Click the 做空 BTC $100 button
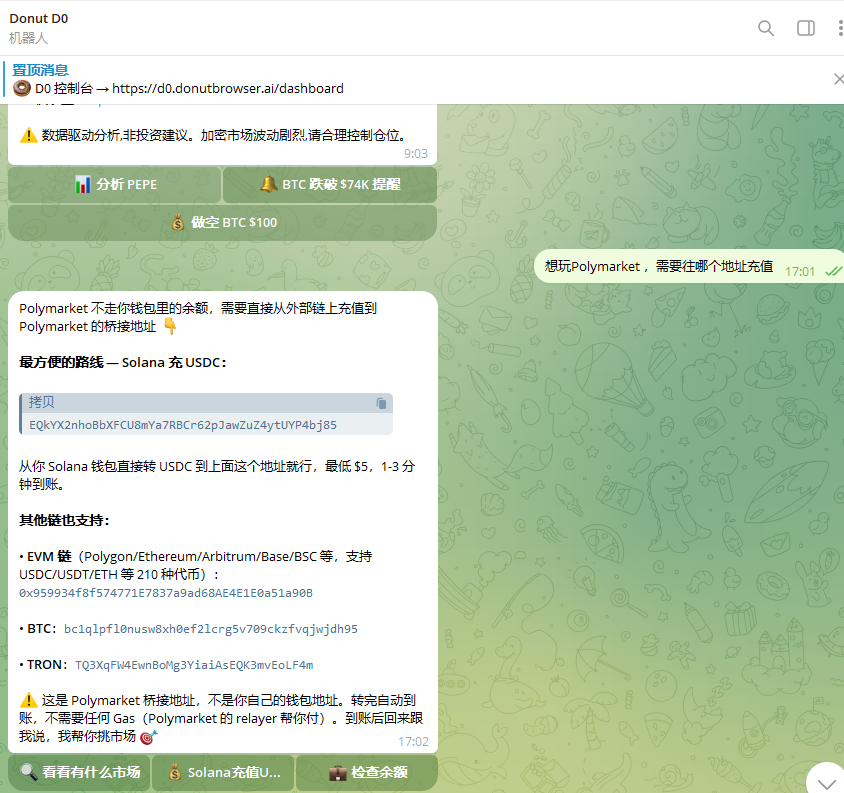The image size is (844, 793). (222, 222)
